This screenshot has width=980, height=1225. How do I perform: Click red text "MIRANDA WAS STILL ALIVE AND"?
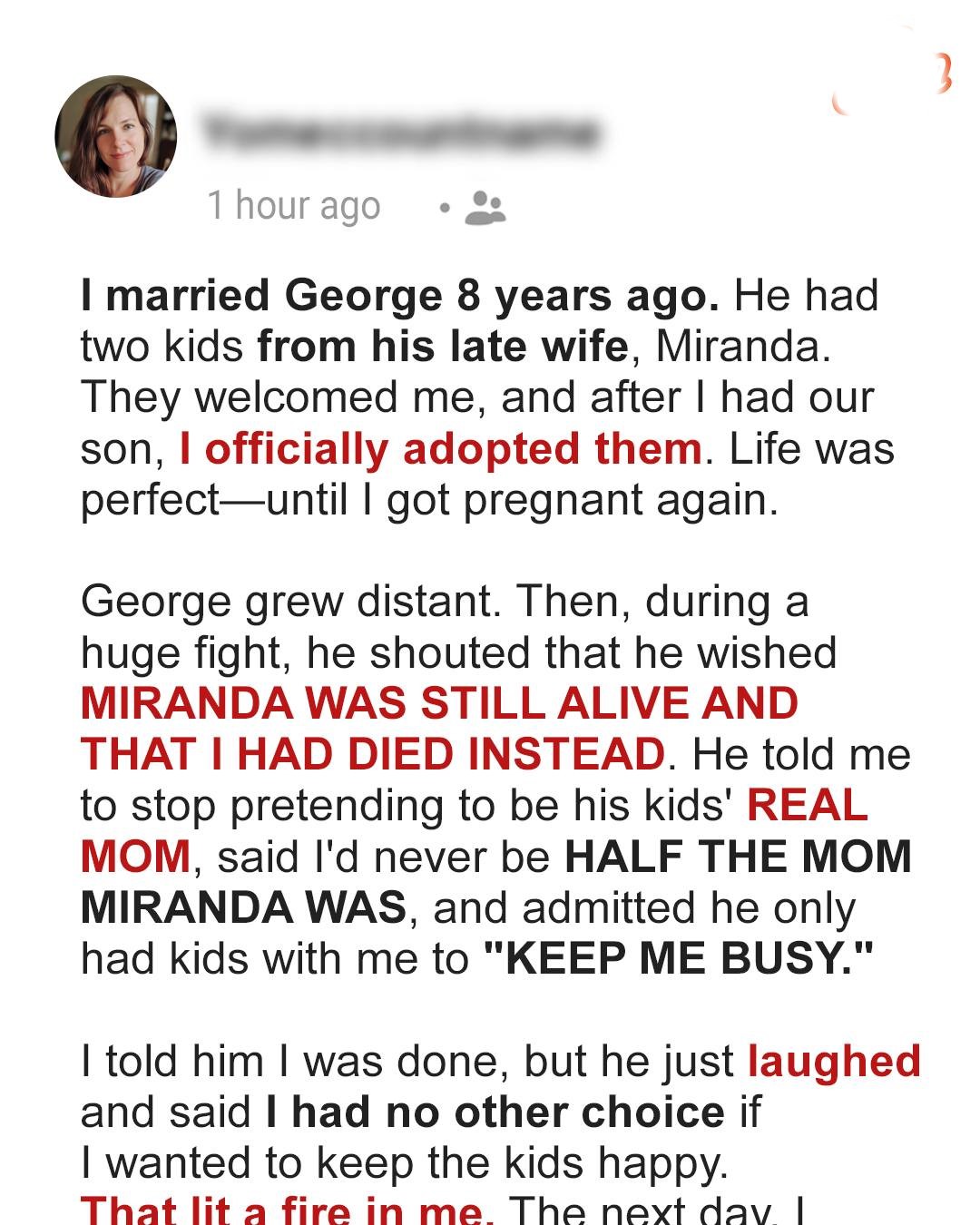pos(439,703)
